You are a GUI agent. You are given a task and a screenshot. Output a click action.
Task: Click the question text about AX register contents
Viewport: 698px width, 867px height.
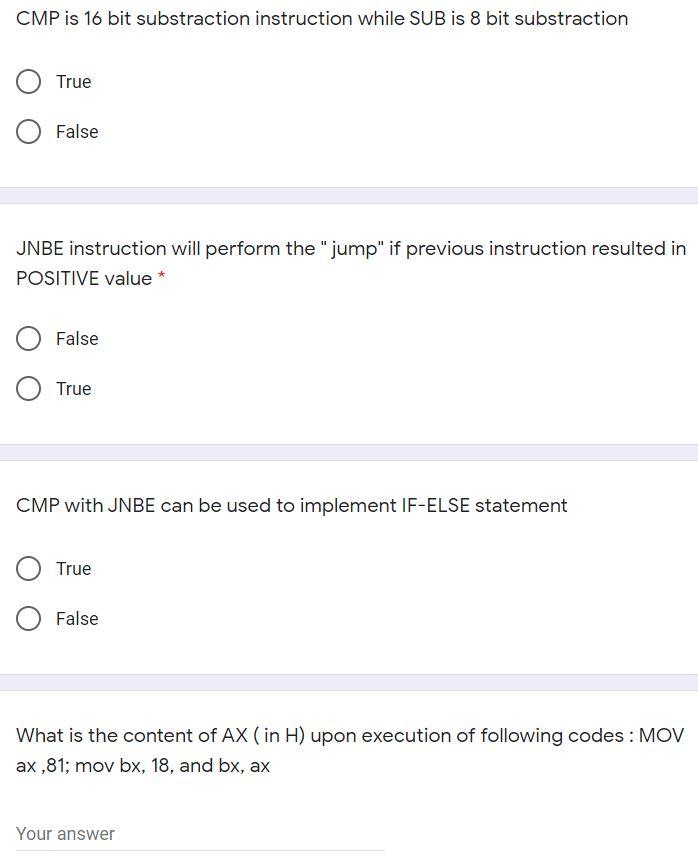[x=348, y=748]
